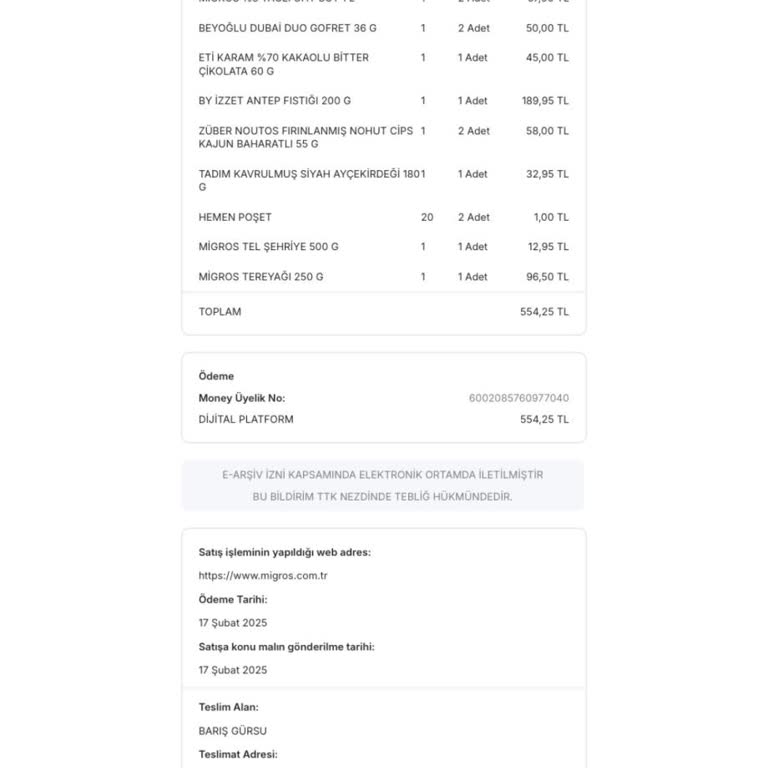Select the Money Üyelik No number

coord(519,398)
